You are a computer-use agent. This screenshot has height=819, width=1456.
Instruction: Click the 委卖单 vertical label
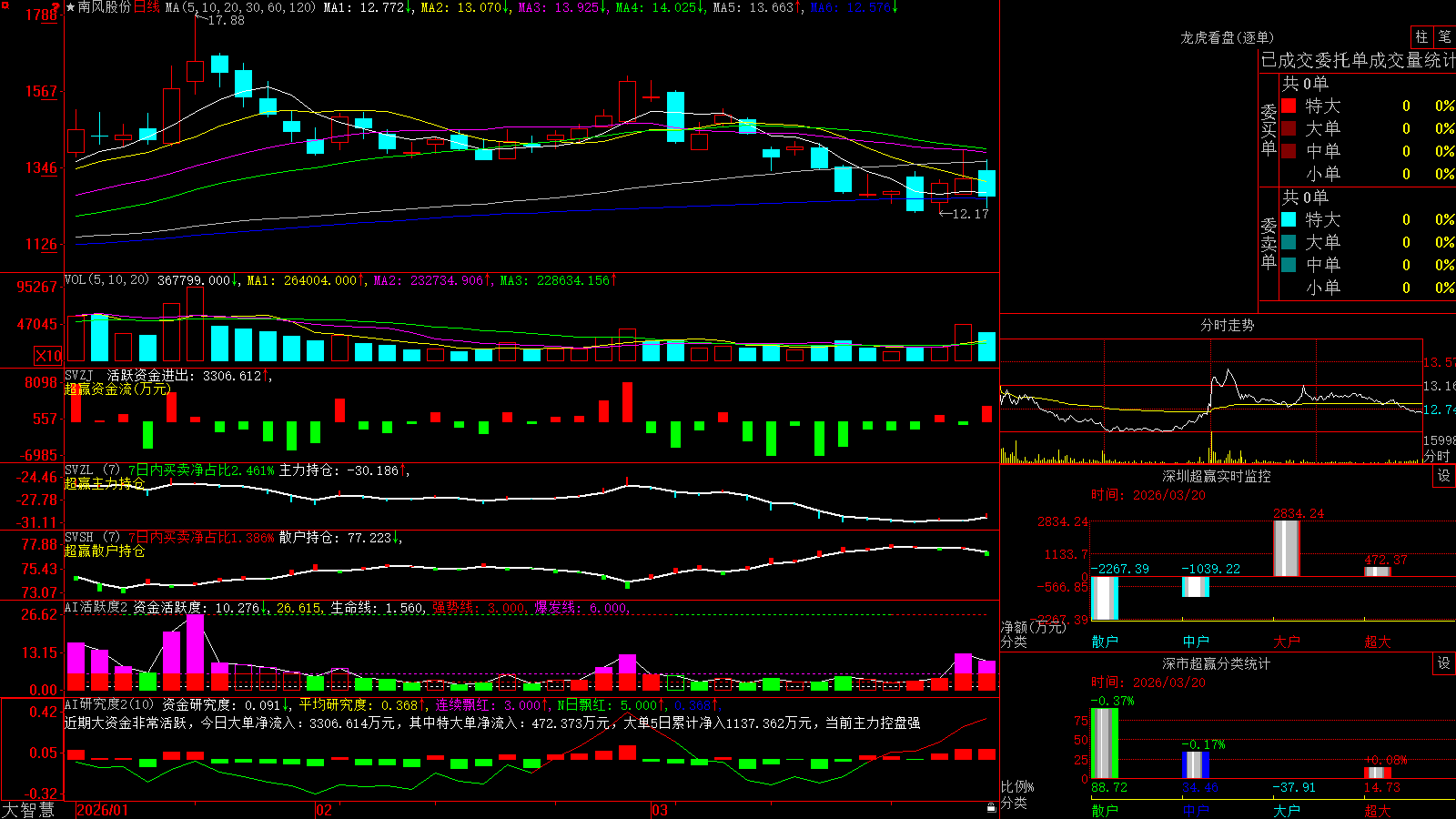coord(1269,244)
